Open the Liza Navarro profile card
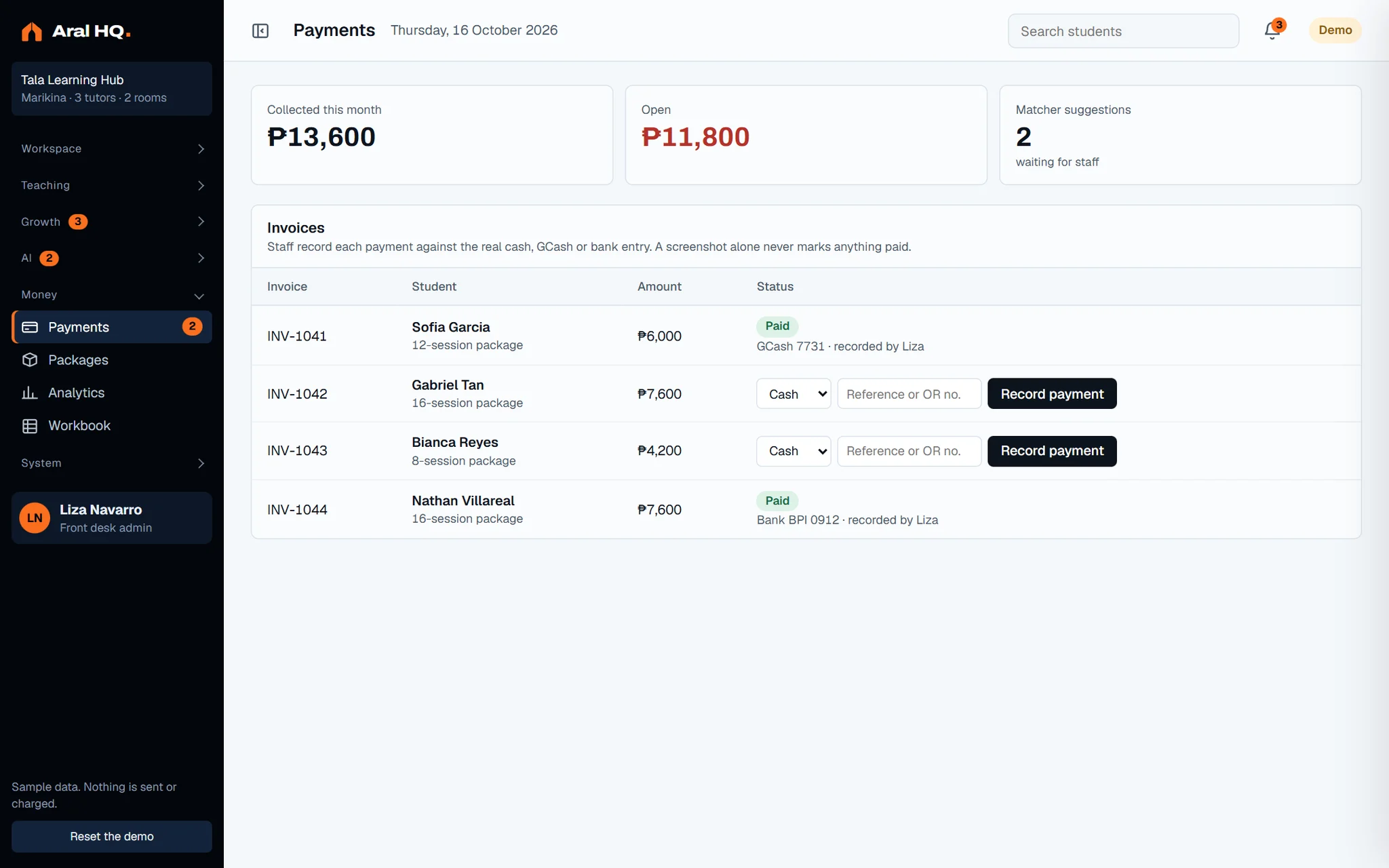The width and height of the screenshot is (1389, 868). click(x=112, y=518)
